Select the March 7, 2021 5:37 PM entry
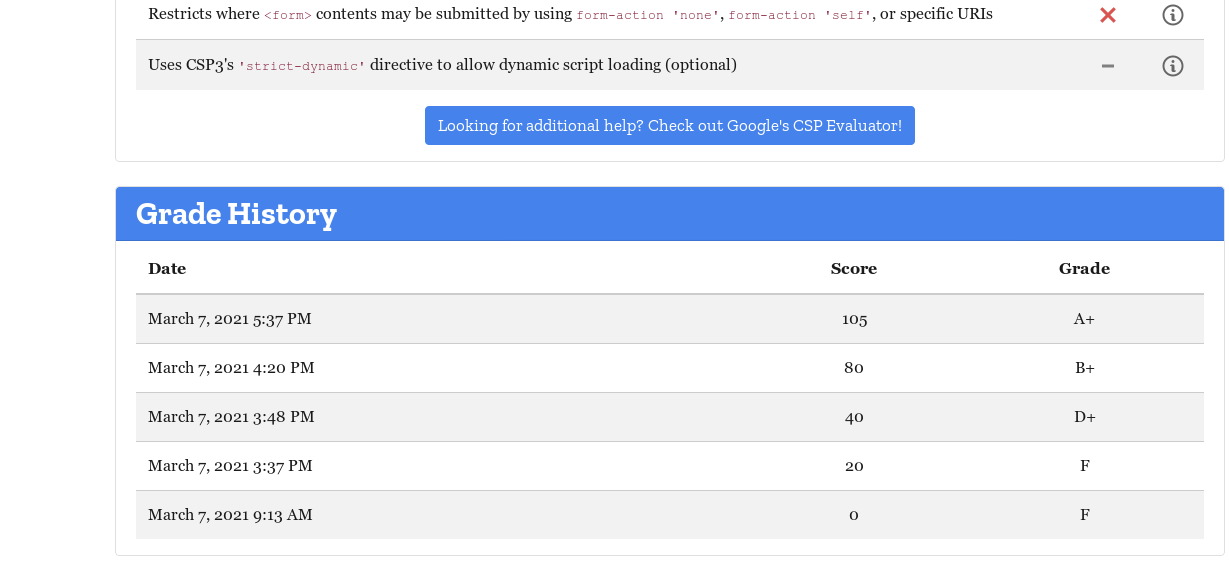Screen dimensions: 1229x566 [x=230, y=319]
